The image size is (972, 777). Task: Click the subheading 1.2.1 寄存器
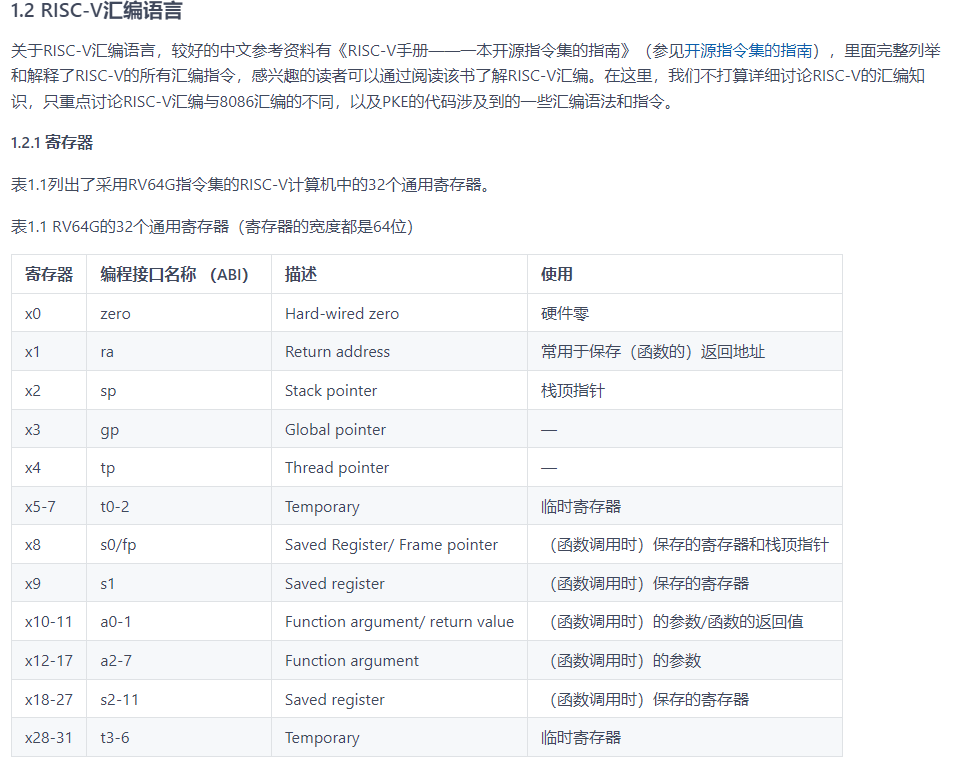point(52,143)
